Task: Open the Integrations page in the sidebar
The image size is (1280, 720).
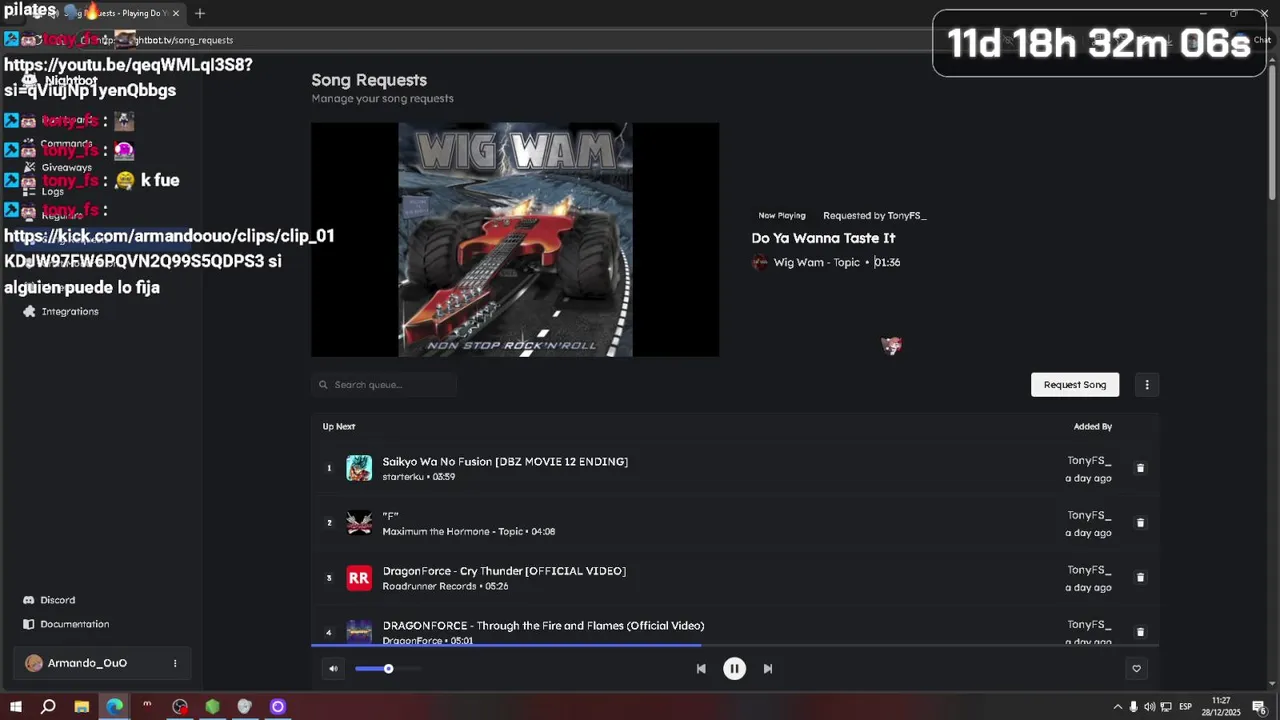Action: coord(70,312)
